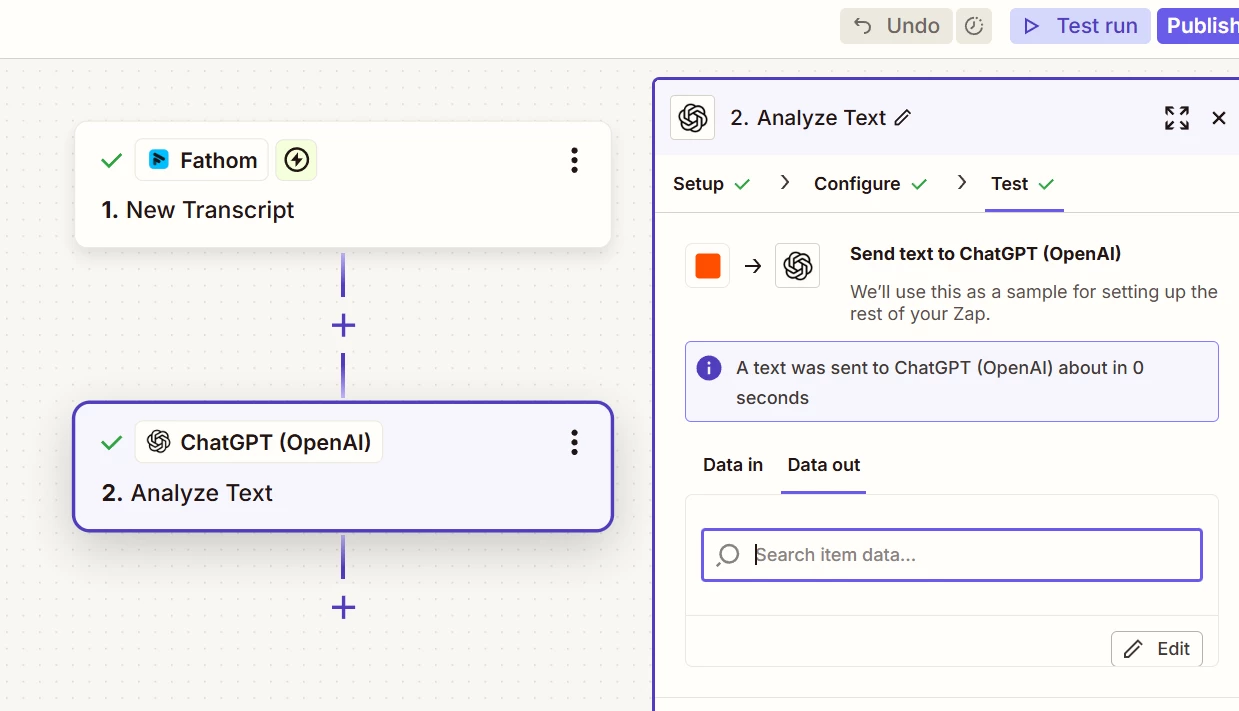The width and height of the screenshot is (1239, 711).
Task: Start a Test run
Action: pos(1081,26)
